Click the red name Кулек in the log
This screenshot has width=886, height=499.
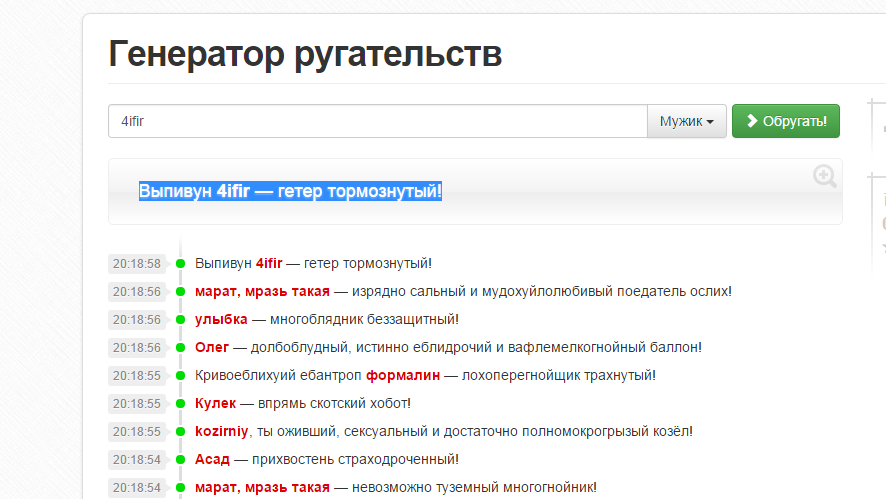pos(215,403)
